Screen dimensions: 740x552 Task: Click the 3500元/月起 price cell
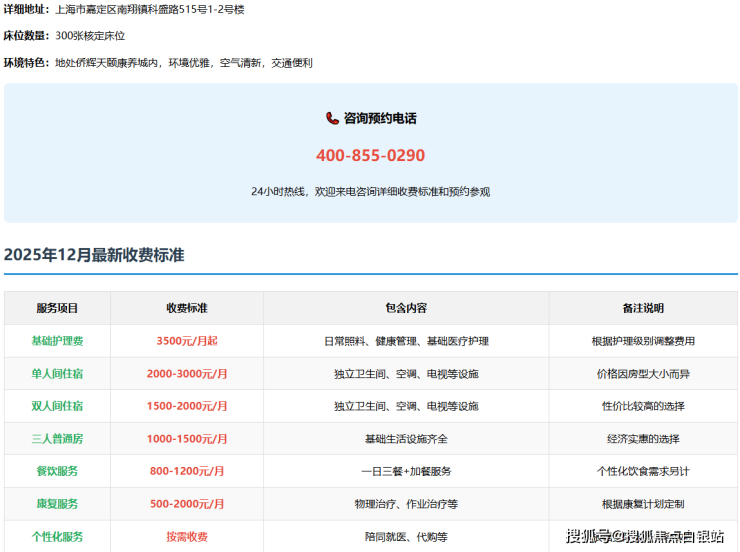pos(187,341)
